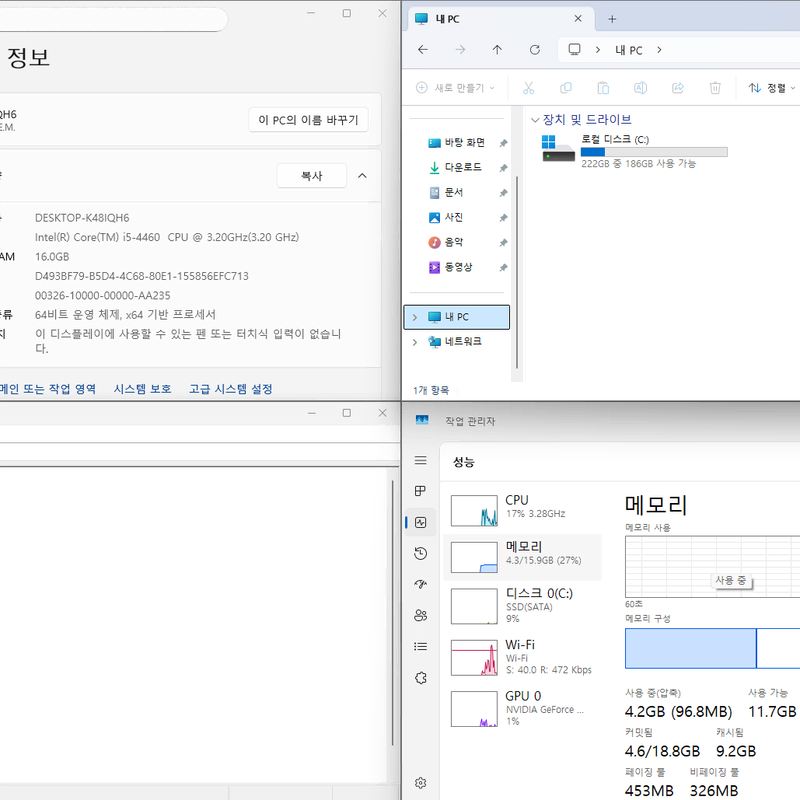Open Details list icon in Task Manager
The width and height of the screenshot is (800, 800).
[420, 646]
